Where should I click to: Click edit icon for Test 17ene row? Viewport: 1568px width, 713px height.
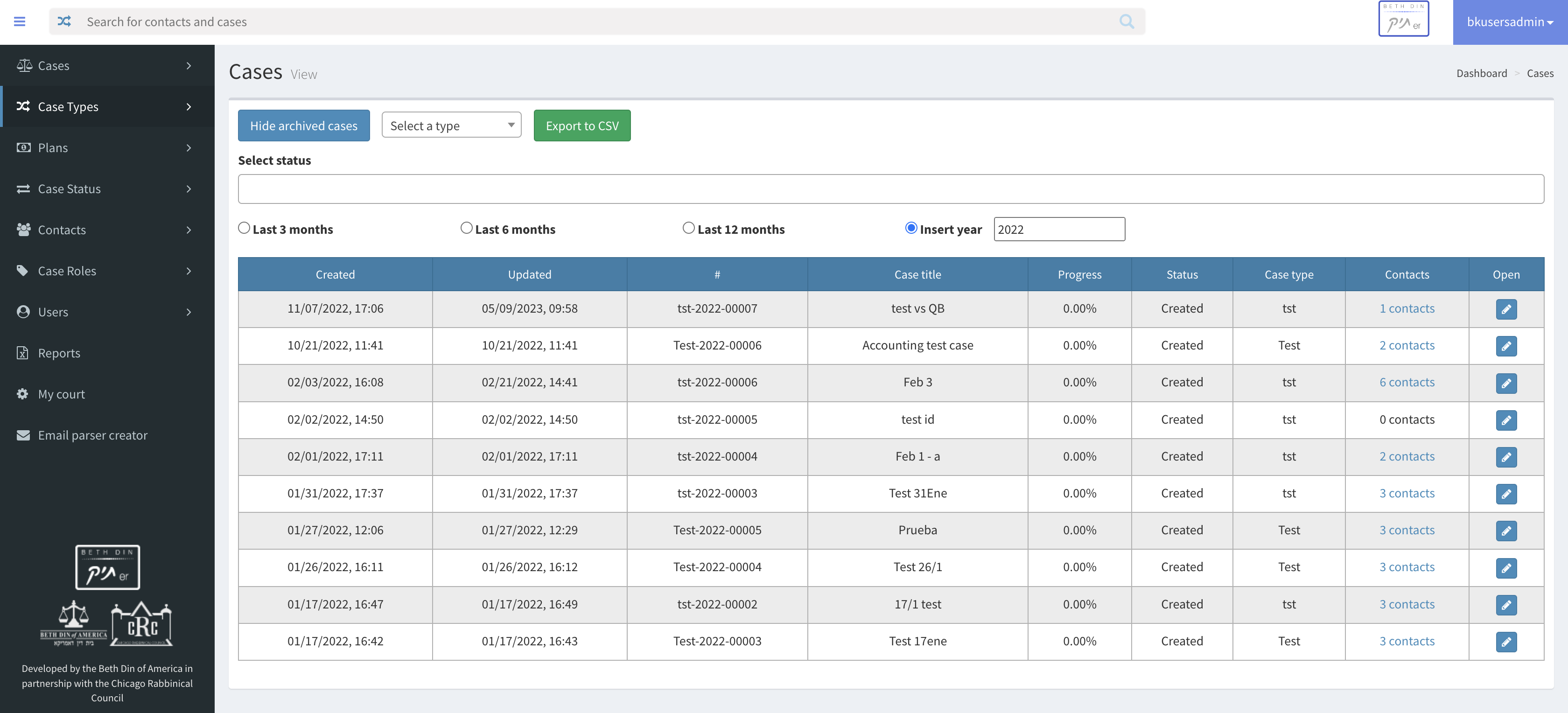(1505, 642)
